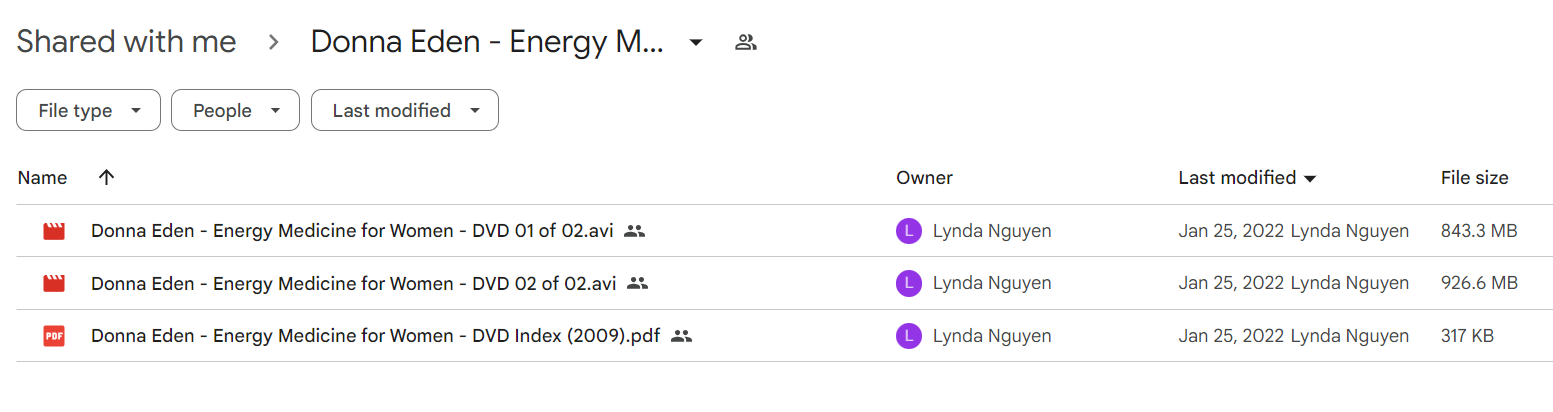This screenshot has width=1553, height=412.
Task: Go back to Shared with me
Action: [126, 42]
